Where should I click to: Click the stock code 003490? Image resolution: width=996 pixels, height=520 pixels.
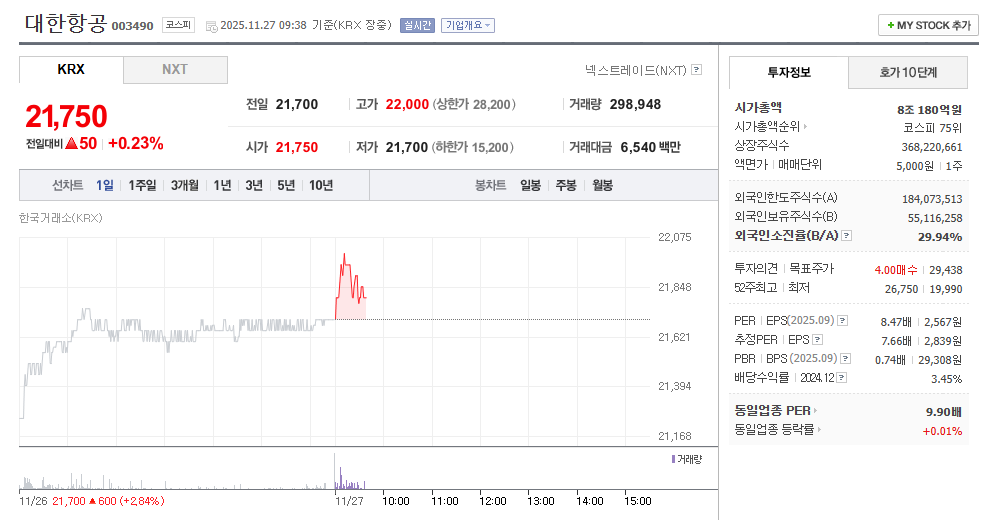click(x=133, y=26)
